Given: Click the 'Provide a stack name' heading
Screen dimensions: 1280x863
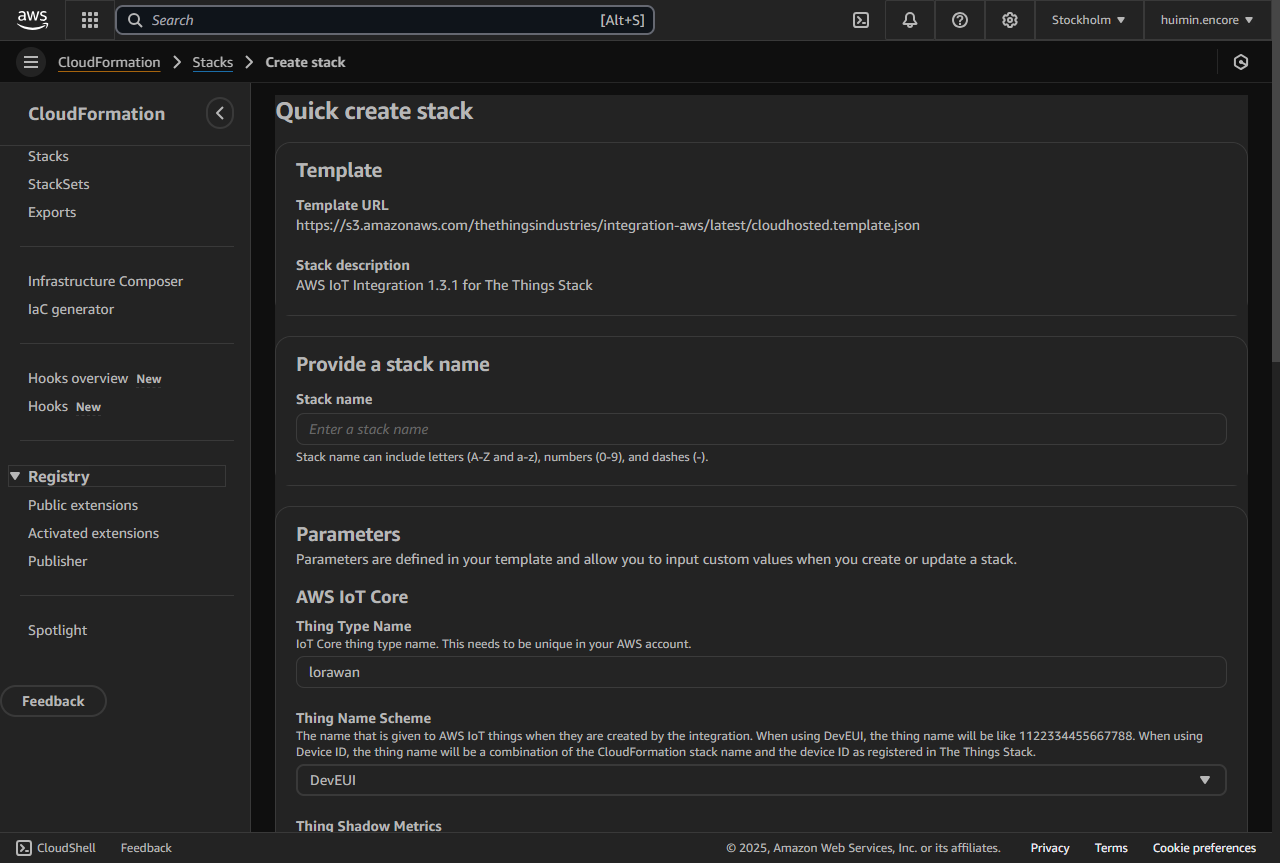Looking at the screenshot, I should 393,364.
